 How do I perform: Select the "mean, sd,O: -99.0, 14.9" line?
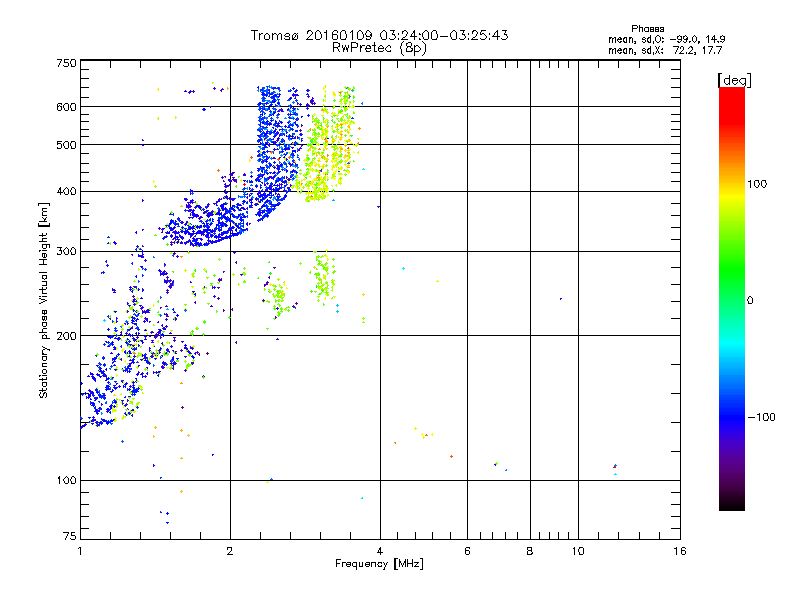click(x=666, y=40)
